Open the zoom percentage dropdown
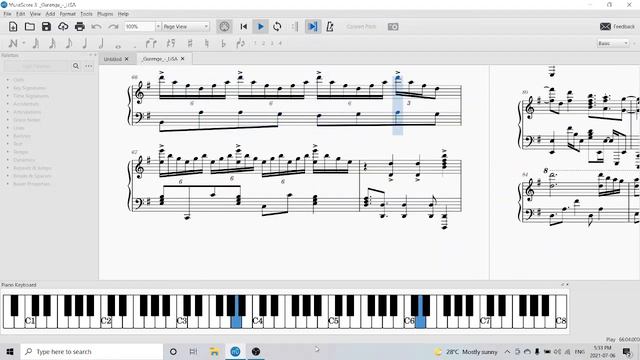Image resolution: width=640 pixels, height=360 pixels. point(158,27)
